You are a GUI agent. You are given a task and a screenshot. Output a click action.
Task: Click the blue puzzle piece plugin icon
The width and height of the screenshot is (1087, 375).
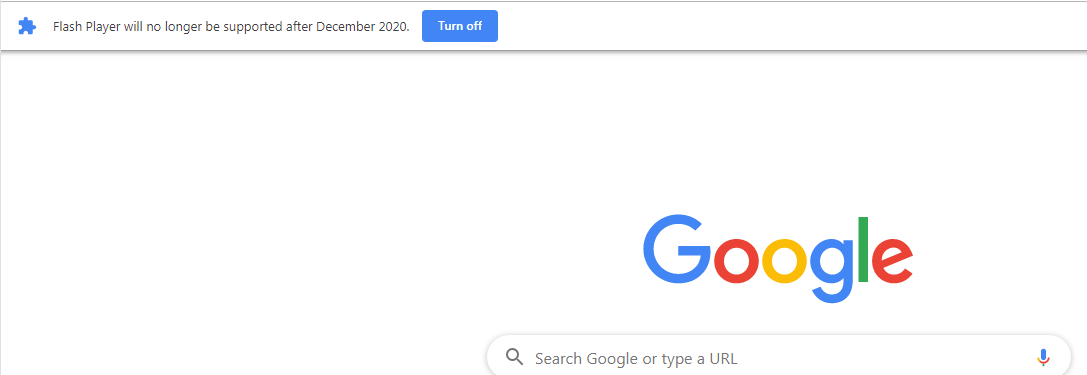pyautogui.click(x=26, y=26)
